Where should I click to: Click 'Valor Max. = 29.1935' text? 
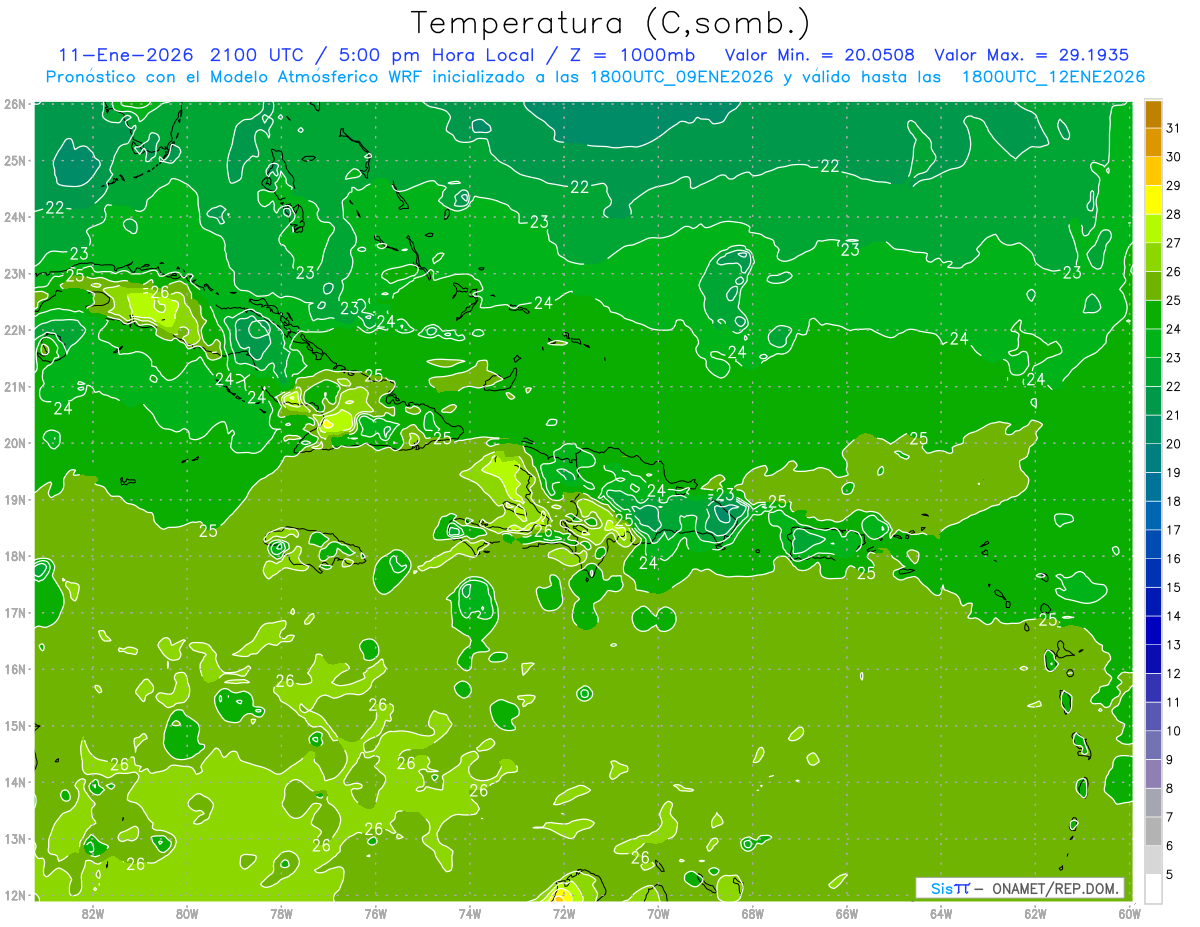click(1030, 55)
